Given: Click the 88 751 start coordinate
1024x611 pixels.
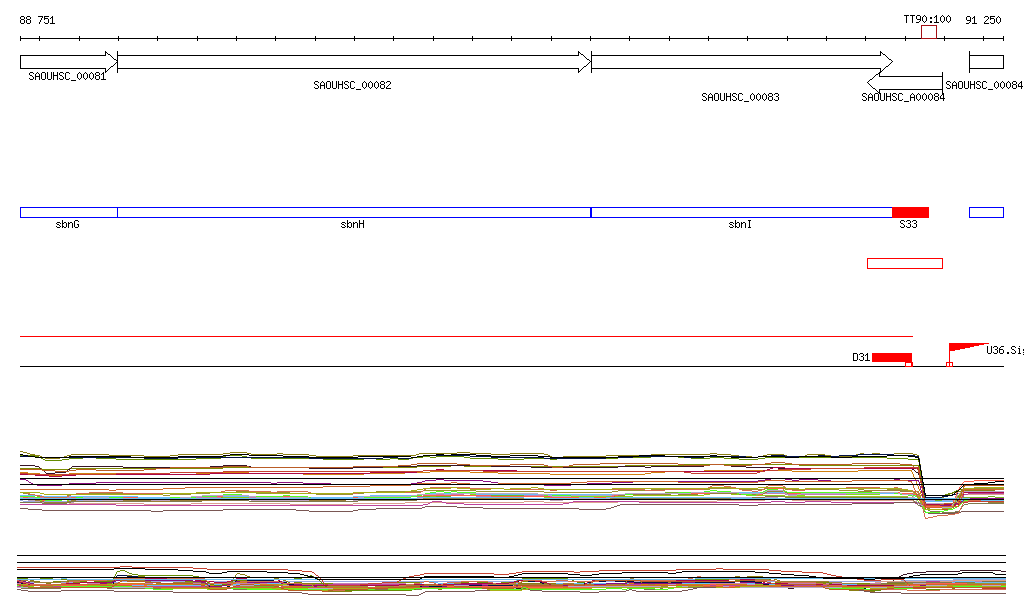Looking at the screenshot, I should 37,20.
